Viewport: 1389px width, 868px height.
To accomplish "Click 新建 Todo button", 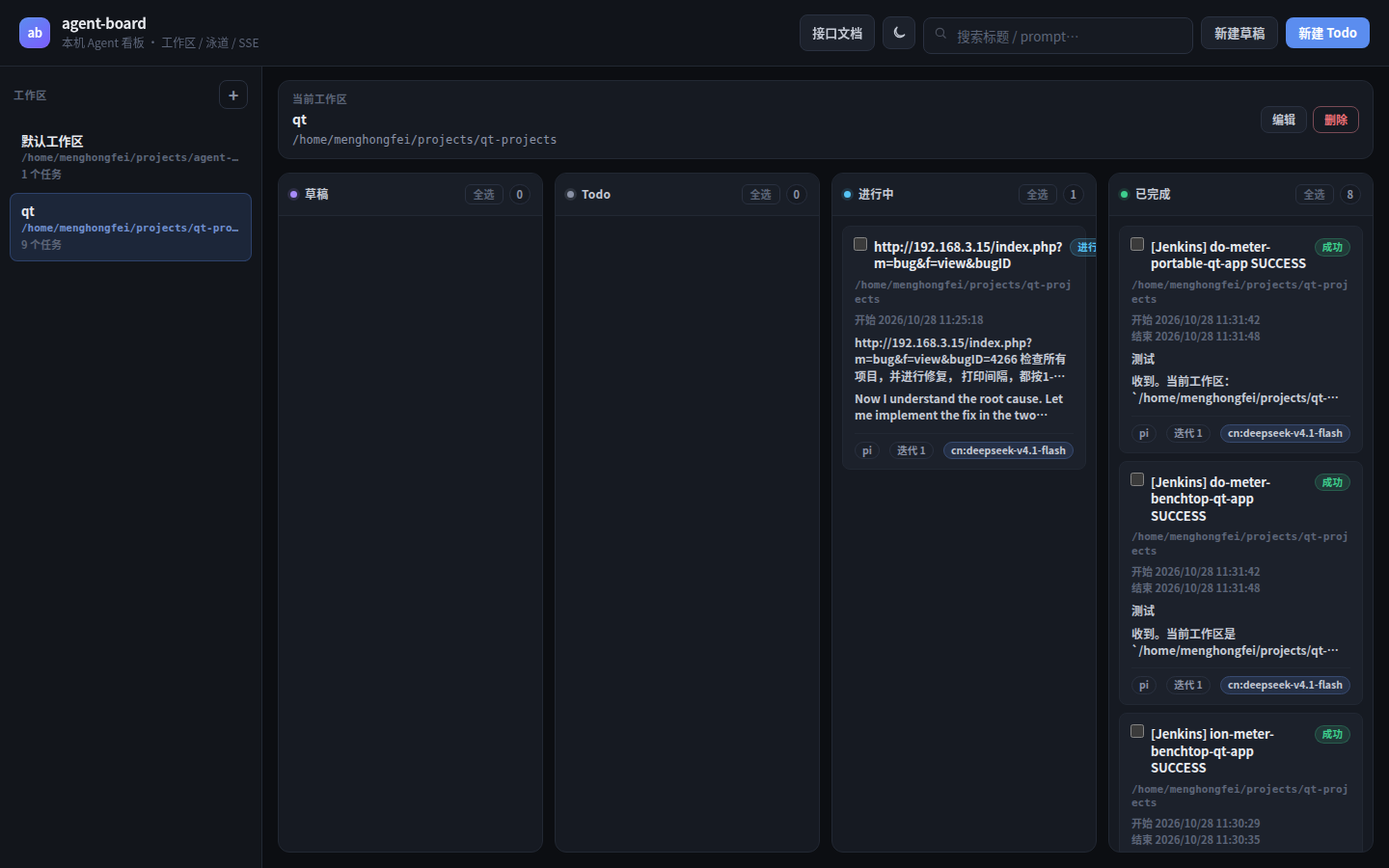I will [1327, 33].
